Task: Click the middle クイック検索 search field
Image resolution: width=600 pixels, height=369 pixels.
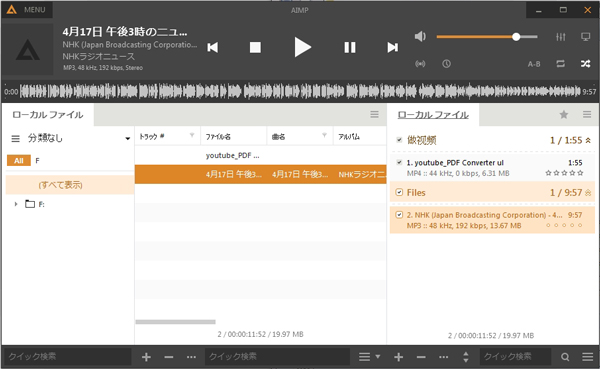Action: pyautogui.click(x=277, y=357)
